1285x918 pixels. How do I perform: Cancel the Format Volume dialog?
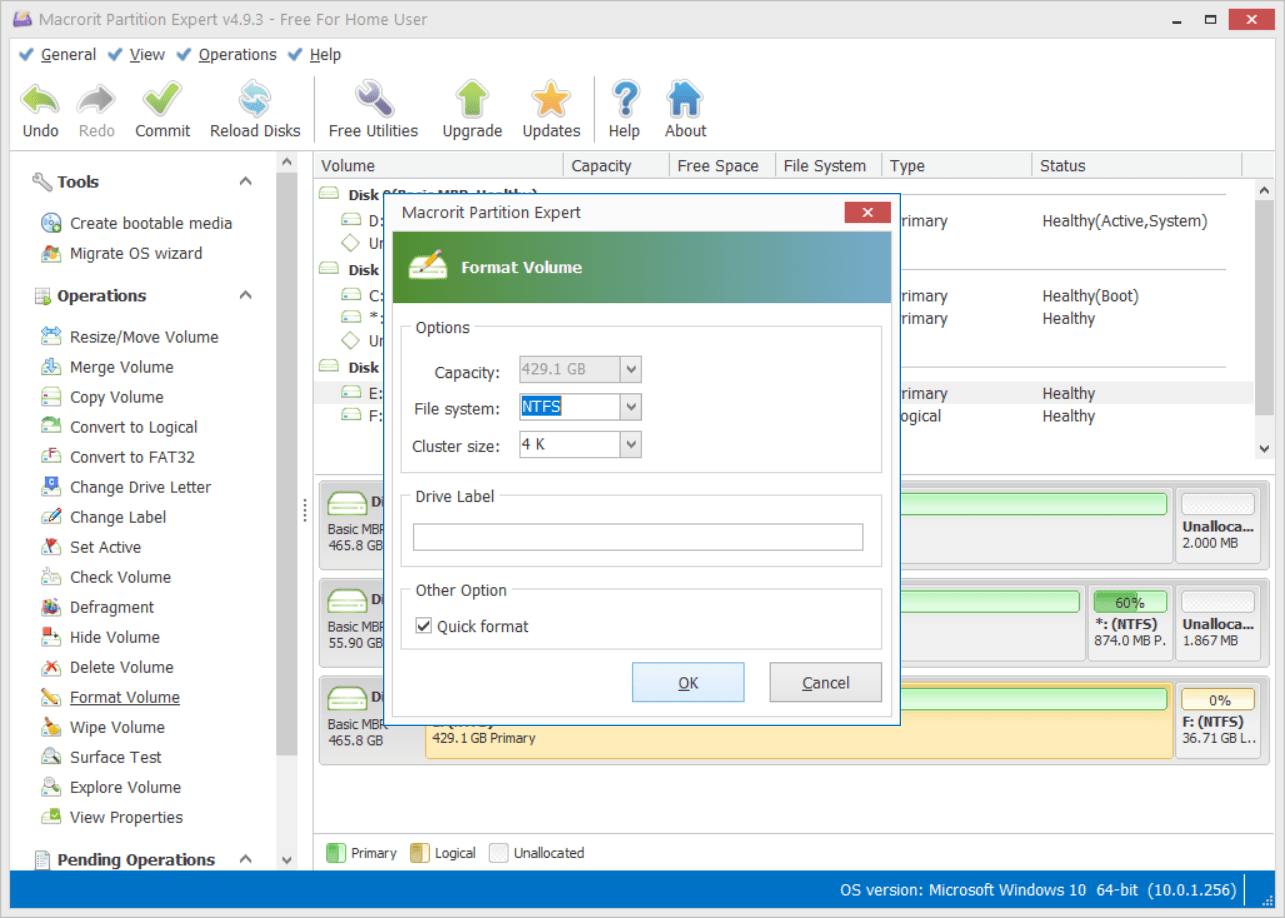click(x=825, y=682)
